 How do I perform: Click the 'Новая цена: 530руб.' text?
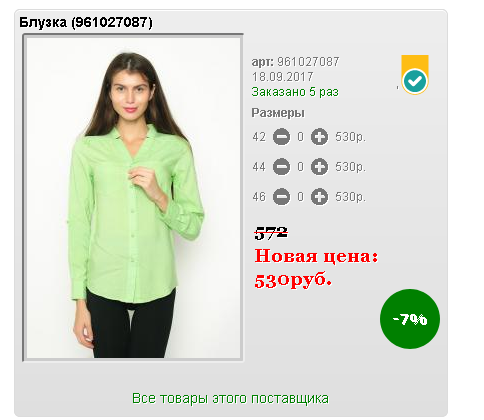coord(316,269)
